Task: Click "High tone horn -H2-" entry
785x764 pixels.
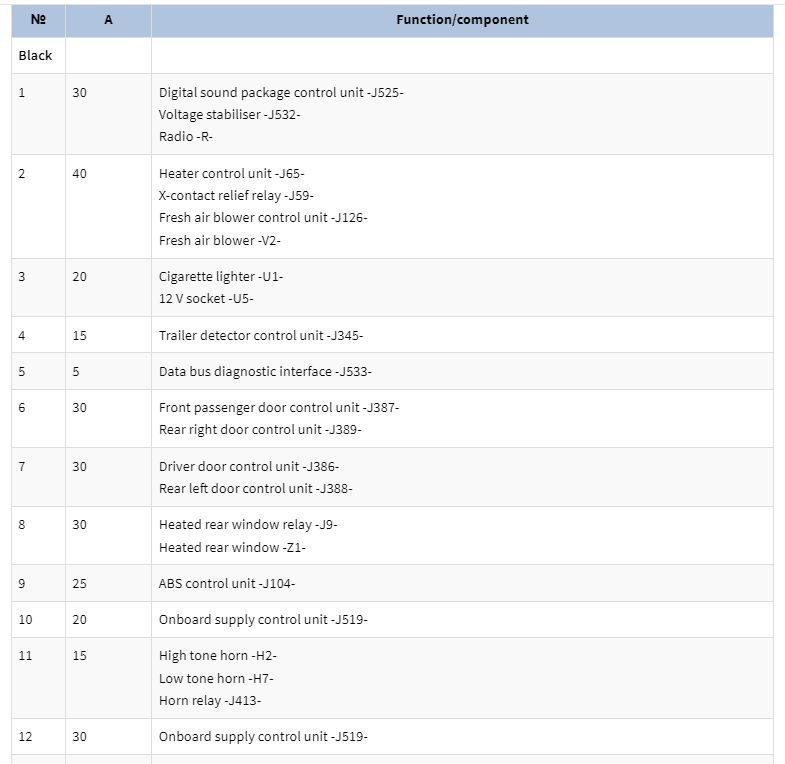Action: (x=217, y=656)
